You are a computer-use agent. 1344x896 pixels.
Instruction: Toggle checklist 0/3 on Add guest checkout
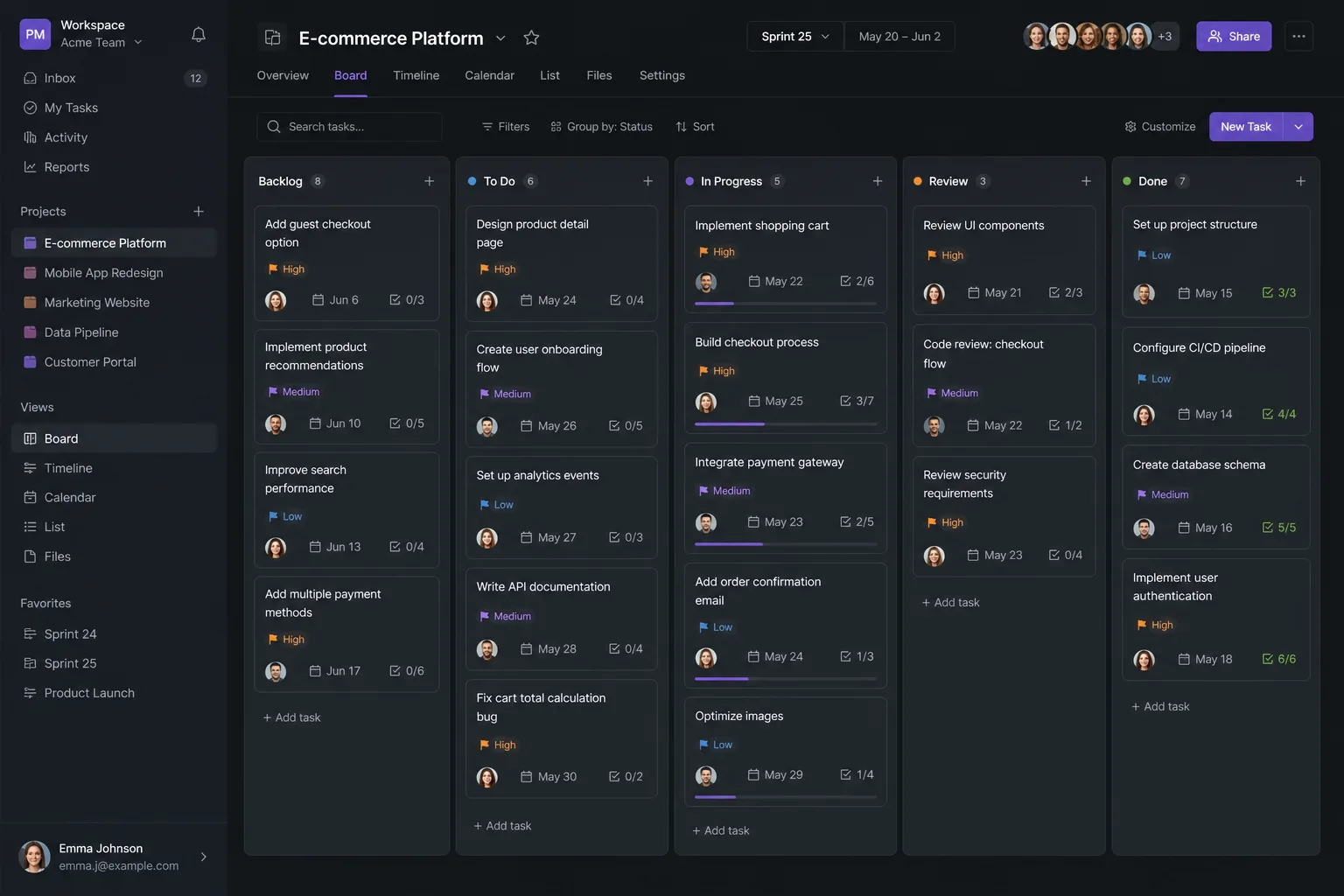pyautogui.click(x=407, y=300)
